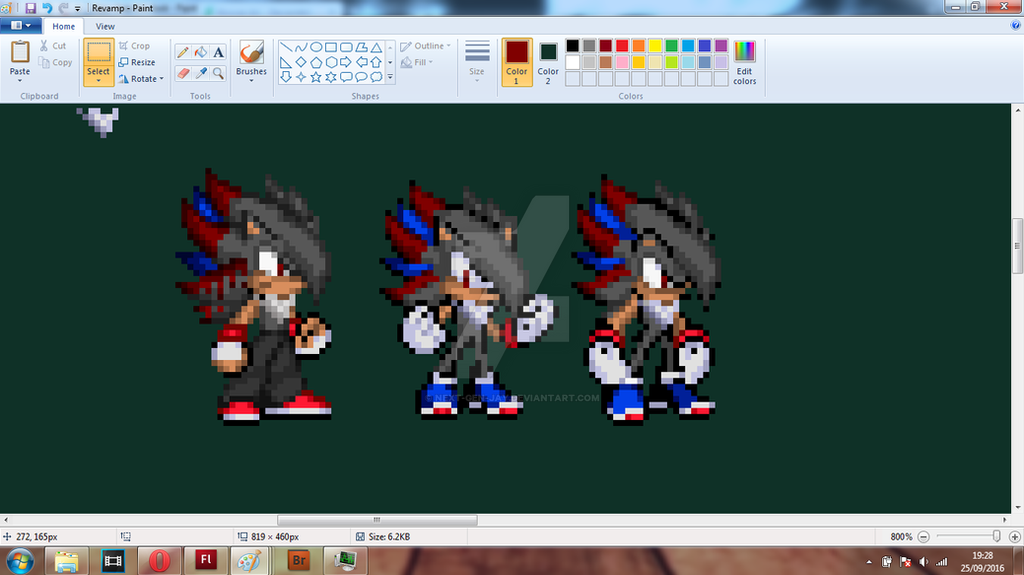Choose the Curve shape
This screenshot has height=575, width=1024.
tap(300, 47)
